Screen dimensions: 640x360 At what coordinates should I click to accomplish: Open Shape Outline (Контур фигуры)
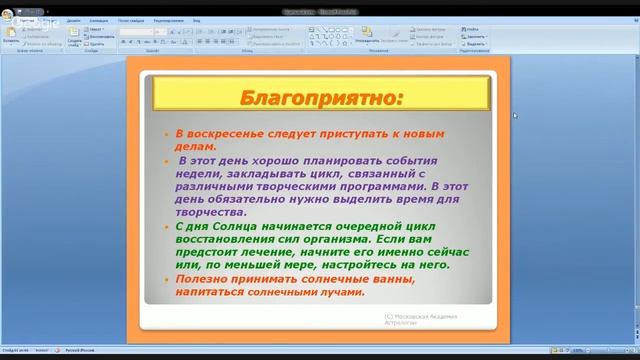tap(427, 37)
